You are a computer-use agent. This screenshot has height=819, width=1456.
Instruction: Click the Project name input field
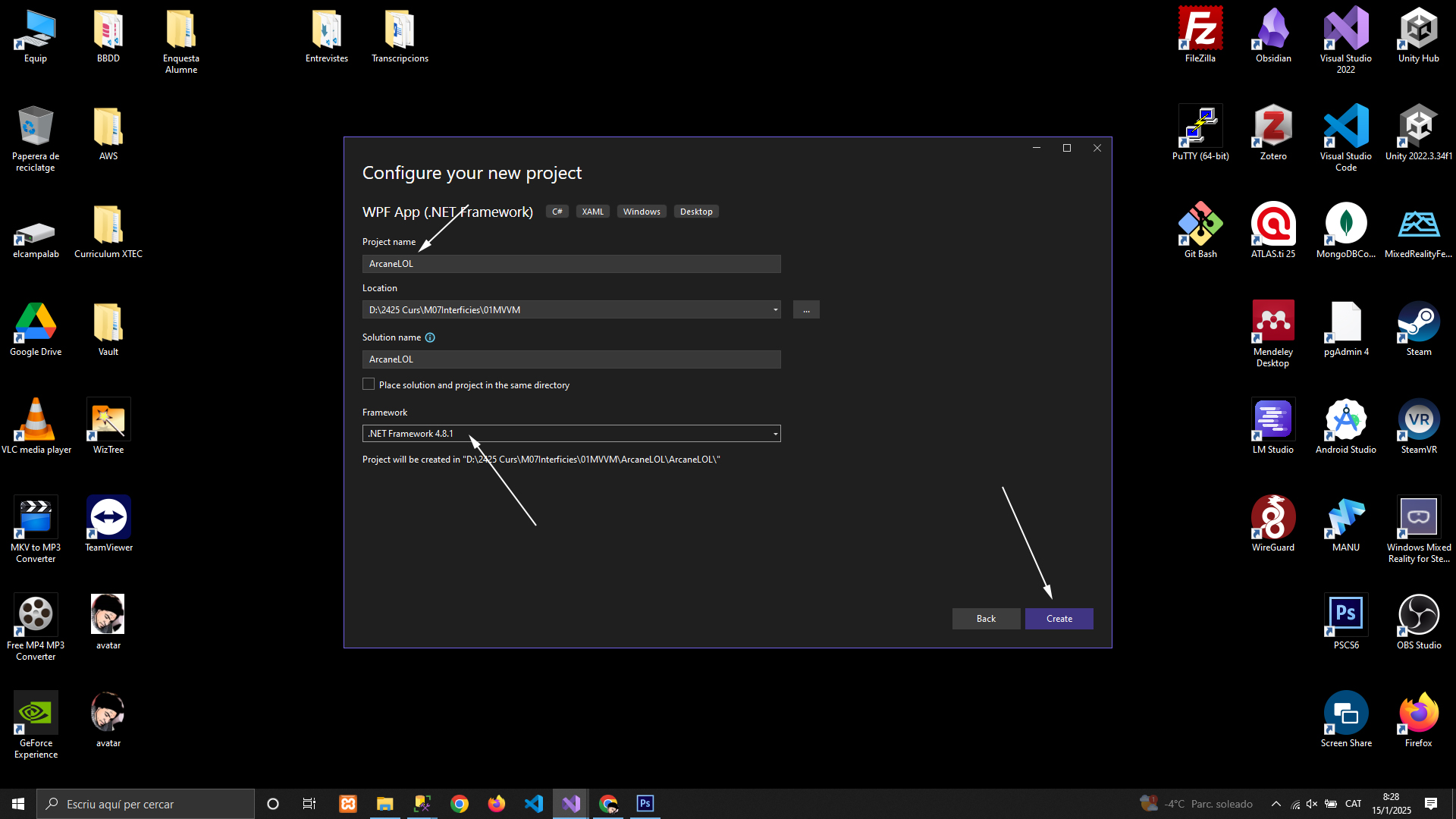(571, 264)
